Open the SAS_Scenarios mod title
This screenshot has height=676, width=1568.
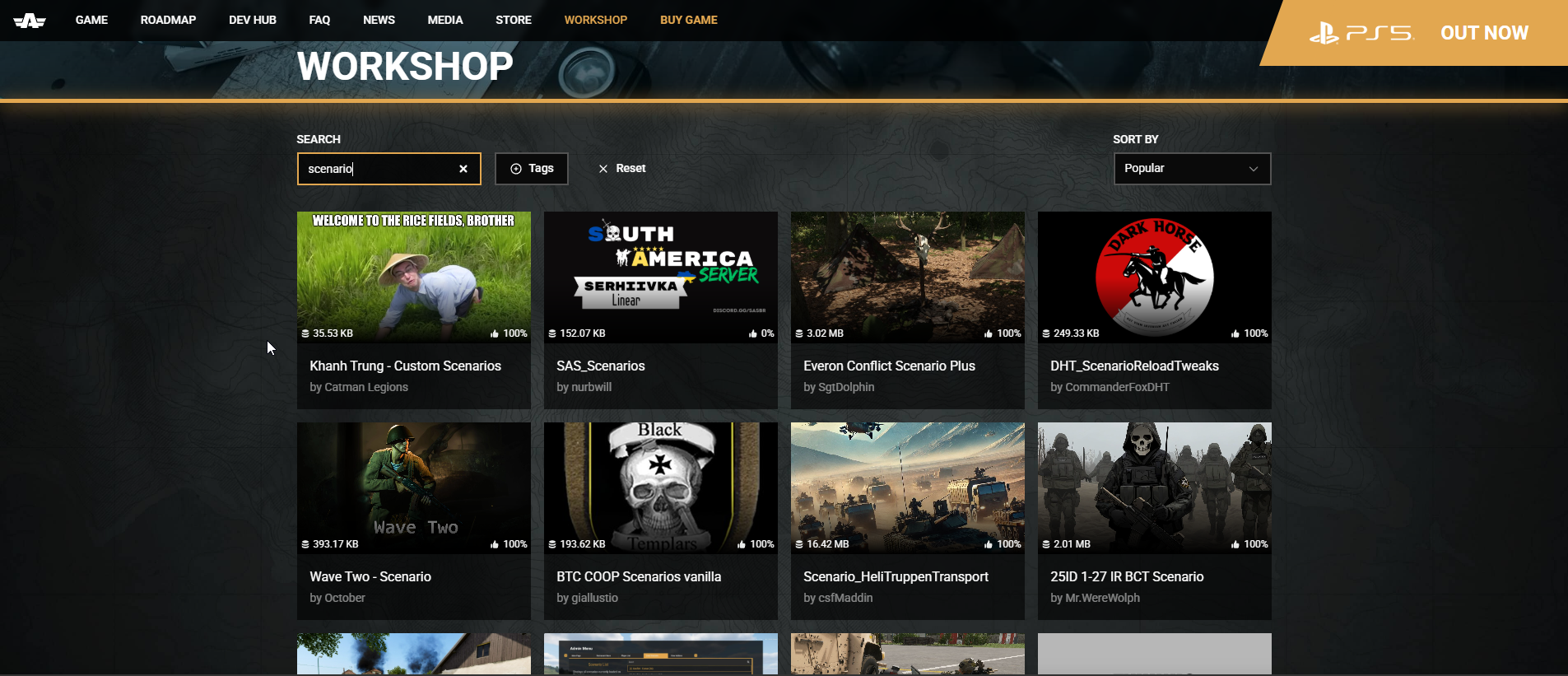(601, 366)
